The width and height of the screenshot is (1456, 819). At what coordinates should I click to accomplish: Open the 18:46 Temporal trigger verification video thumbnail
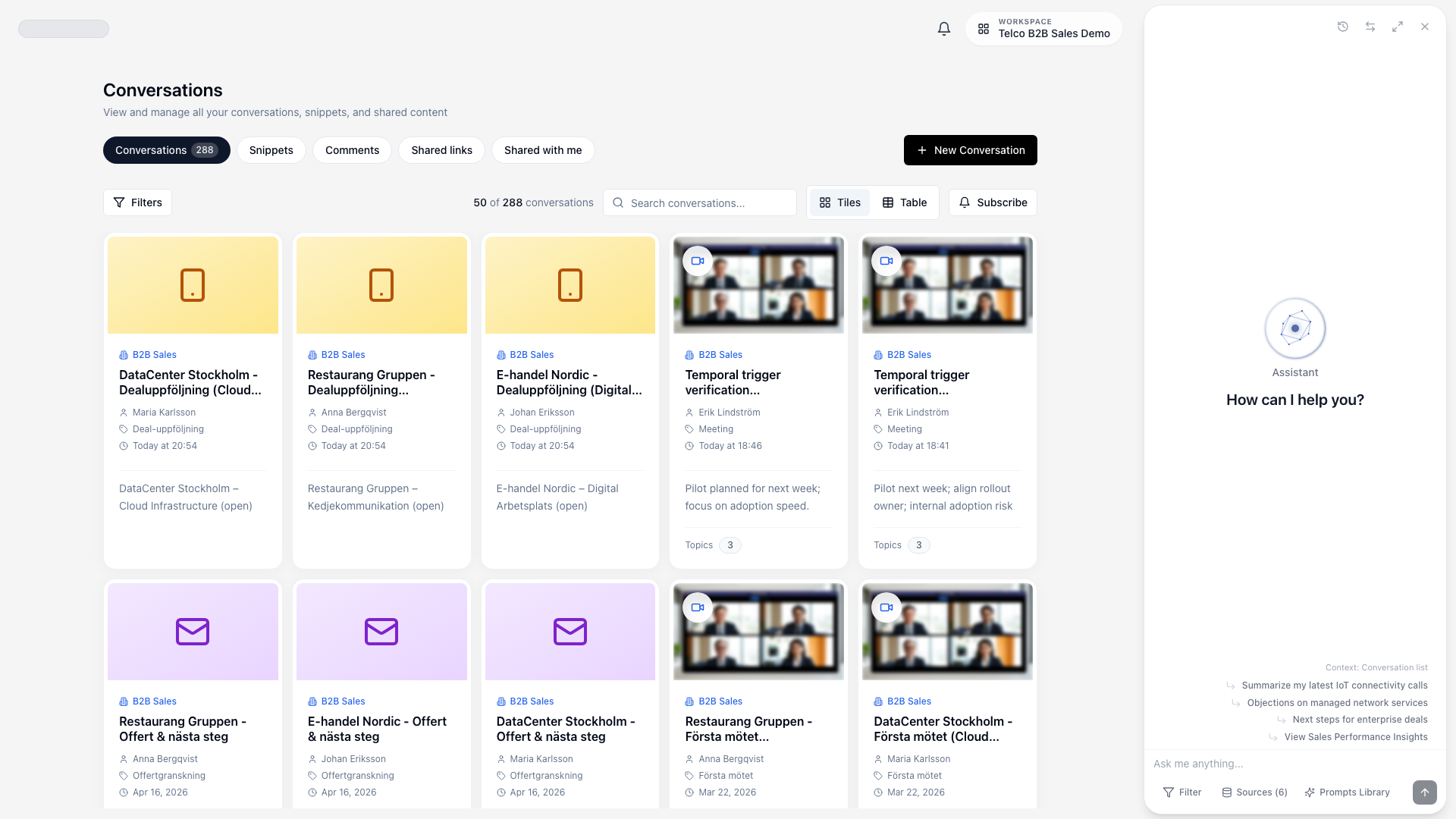[758, 285]
